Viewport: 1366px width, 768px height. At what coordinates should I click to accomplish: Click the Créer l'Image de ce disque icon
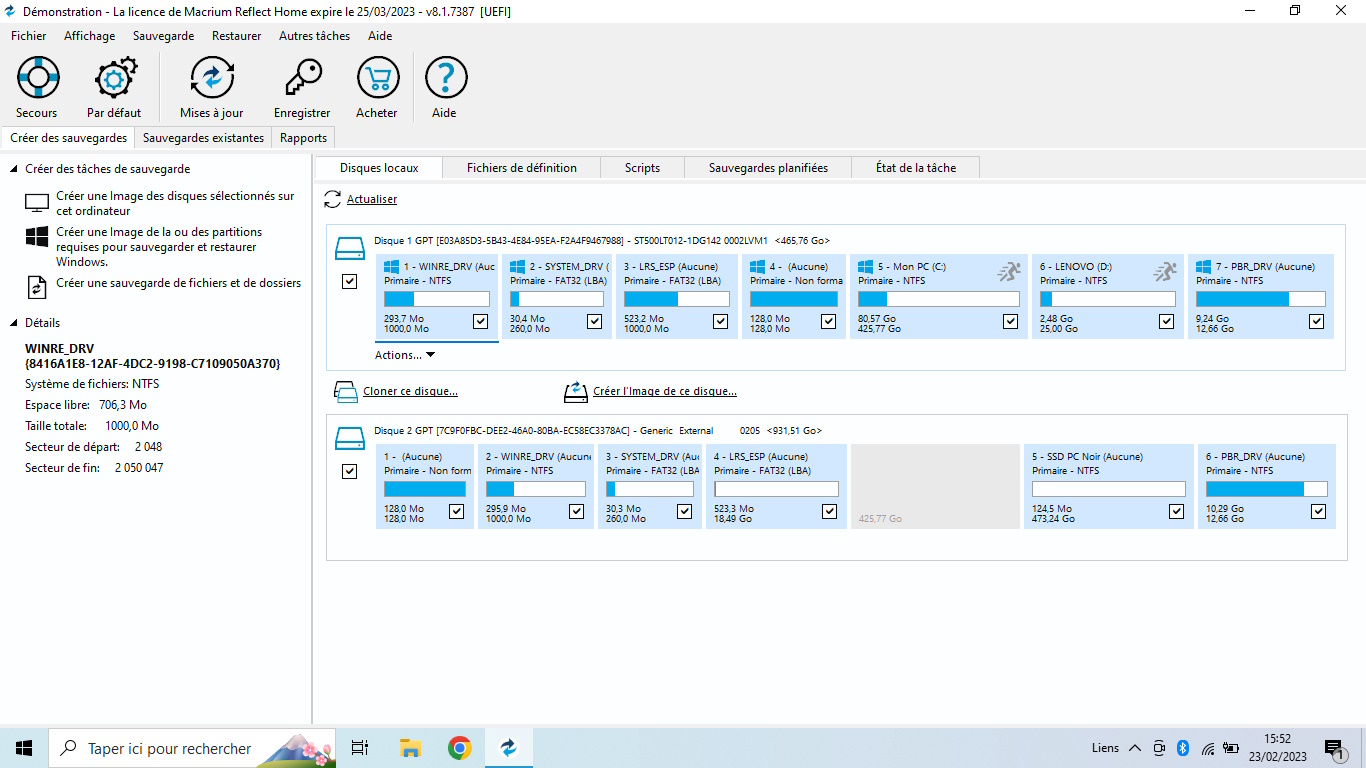576,391
